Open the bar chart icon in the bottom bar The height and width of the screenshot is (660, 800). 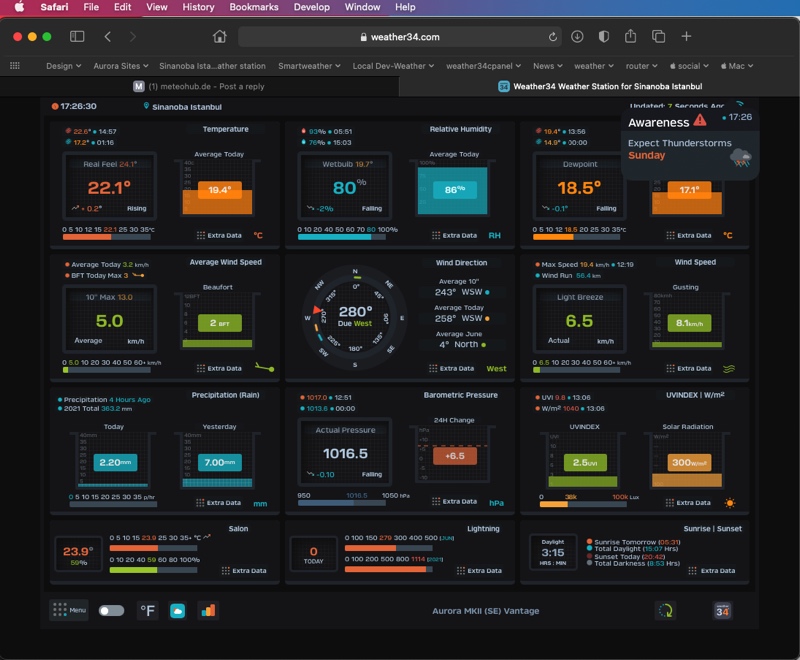[x=208, y=611]
